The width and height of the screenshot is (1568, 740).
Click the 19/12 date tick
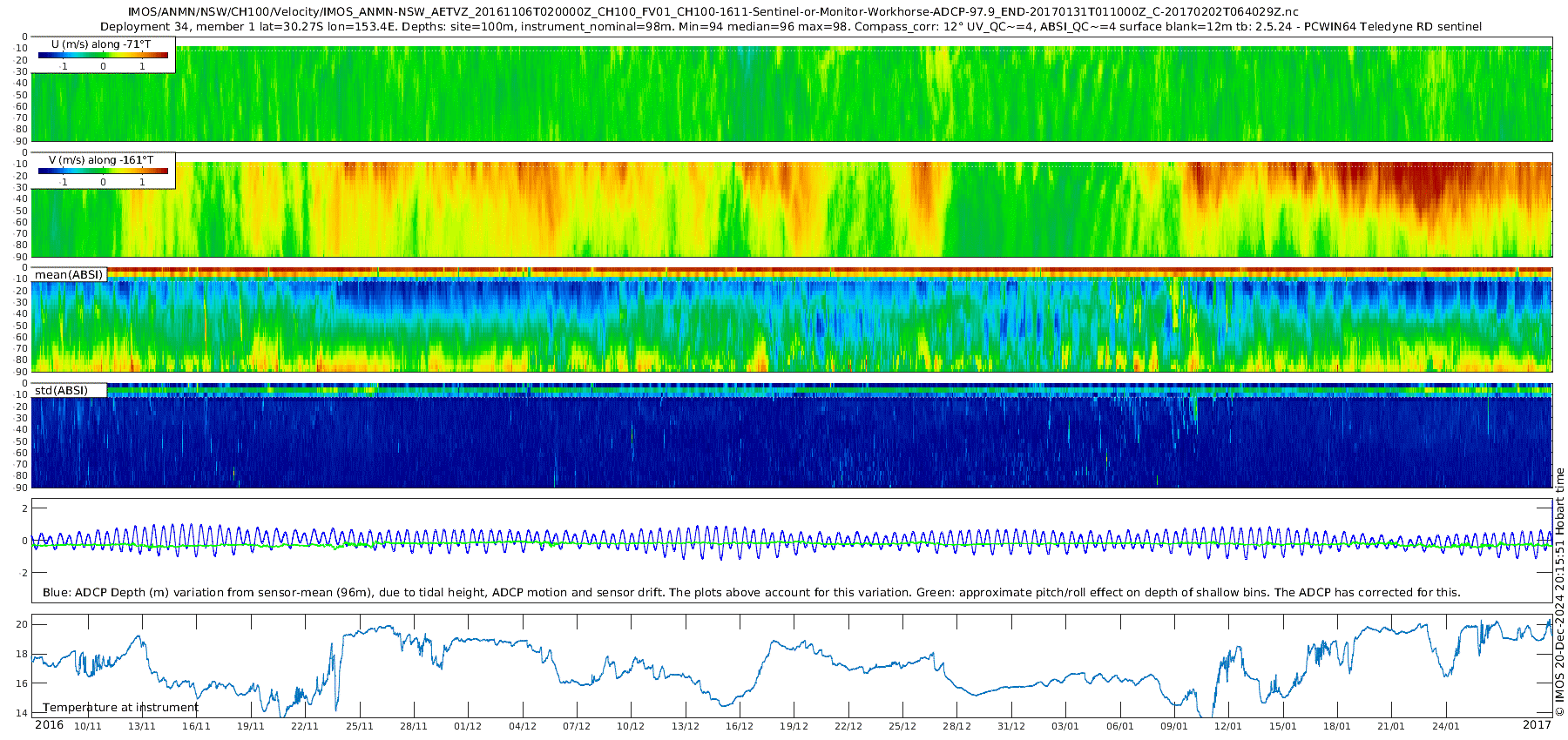[x=794, y=726]
